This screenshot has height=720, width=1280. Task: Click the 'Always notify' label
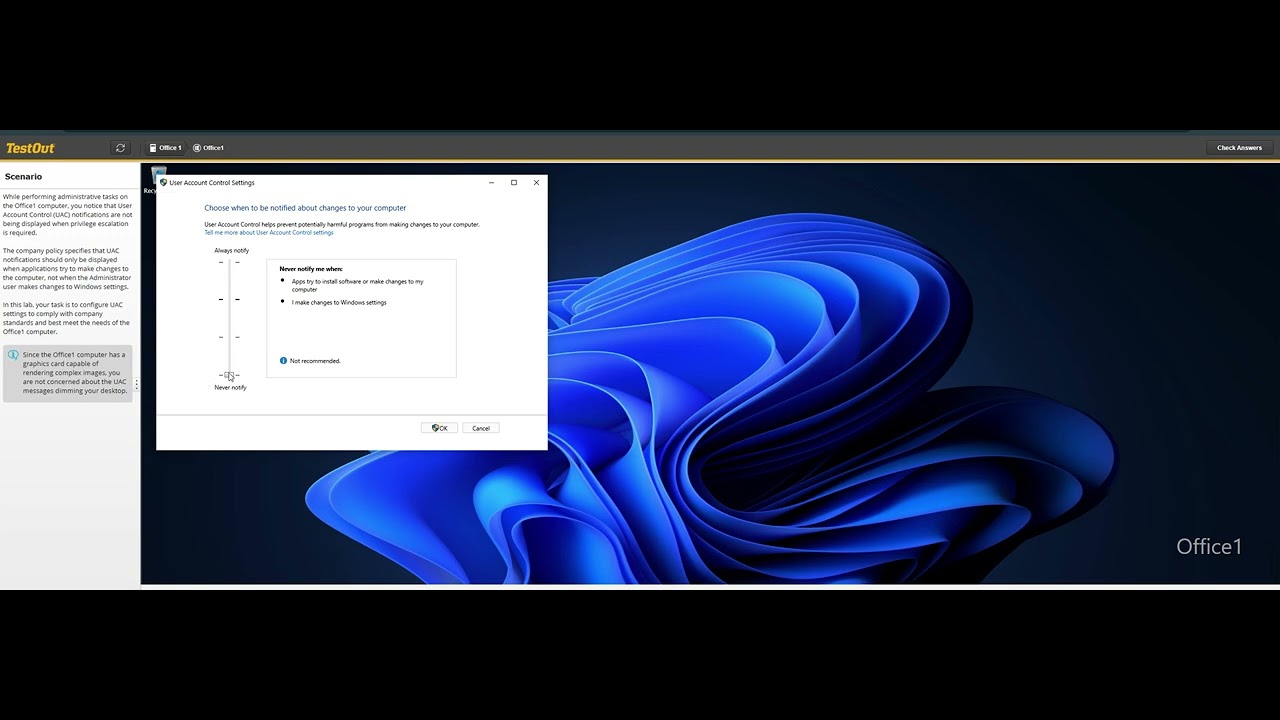pos(231,250)
